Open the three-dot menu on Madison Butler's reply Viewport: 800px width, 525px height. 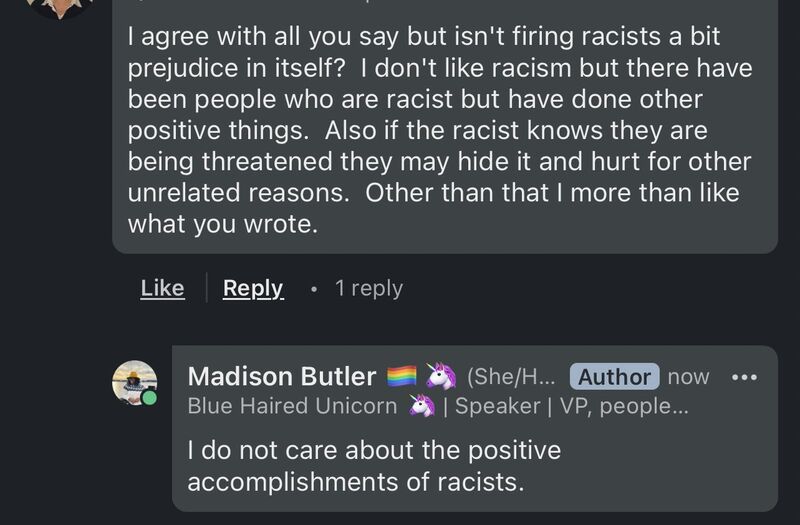(745, 377)
